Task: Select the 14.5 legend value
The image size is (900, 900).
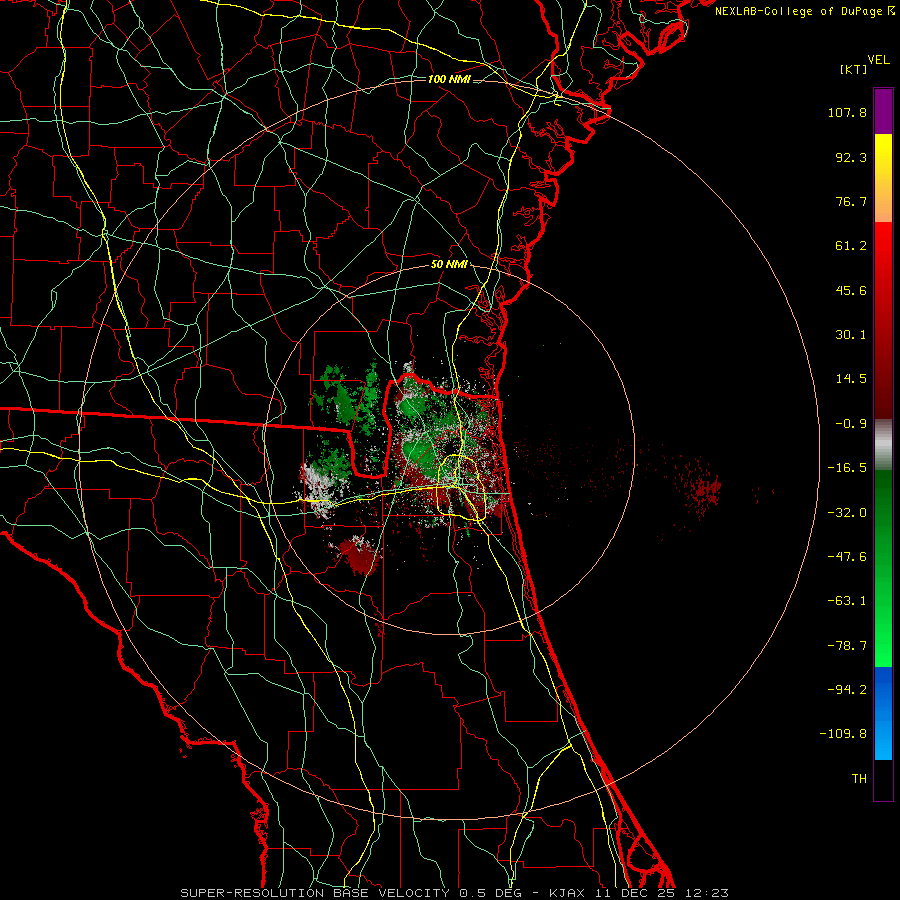Action: tap(851, 379)
